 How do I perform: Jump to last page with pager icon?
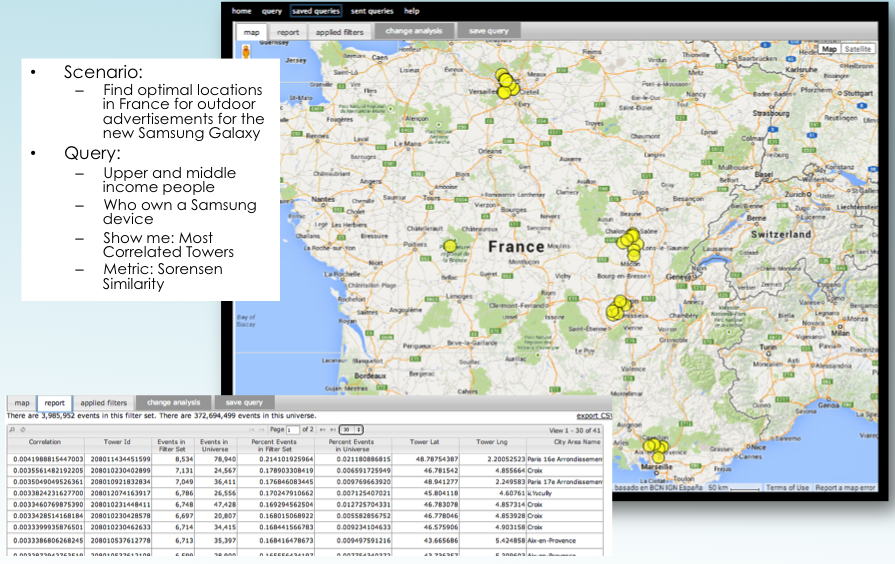333,430
